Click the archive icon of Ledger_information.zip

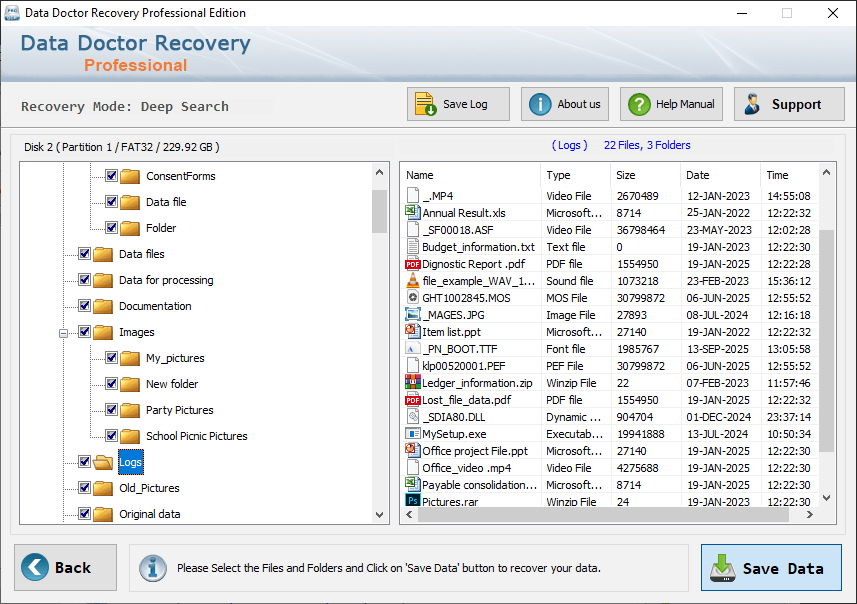413,382
